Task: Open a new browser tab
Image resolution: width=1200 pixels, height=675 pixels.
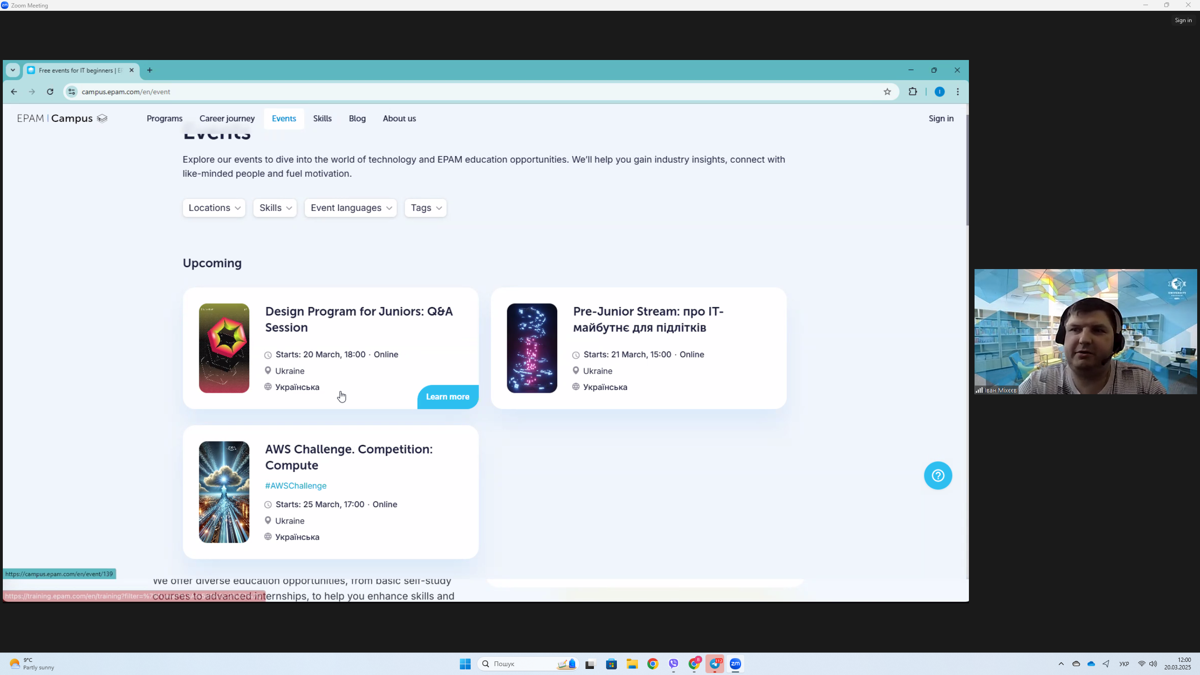Action: click(150, 70)
